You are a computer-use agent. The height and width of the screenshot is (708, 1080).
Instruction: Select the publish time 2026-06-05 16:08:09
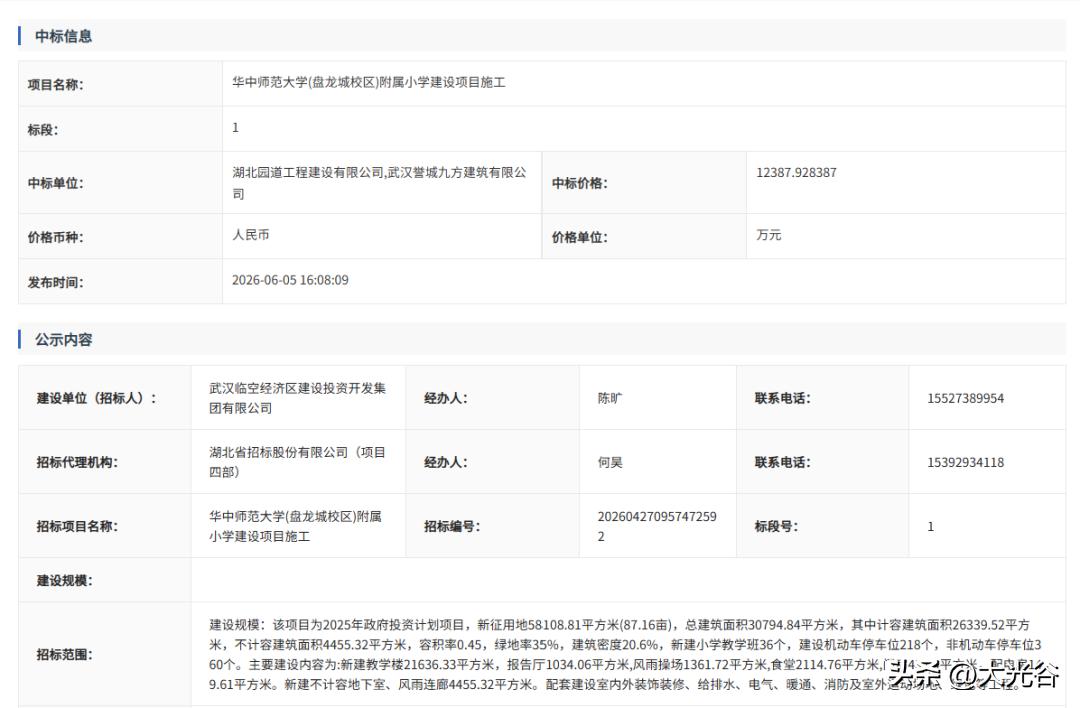tap(290, 280)
